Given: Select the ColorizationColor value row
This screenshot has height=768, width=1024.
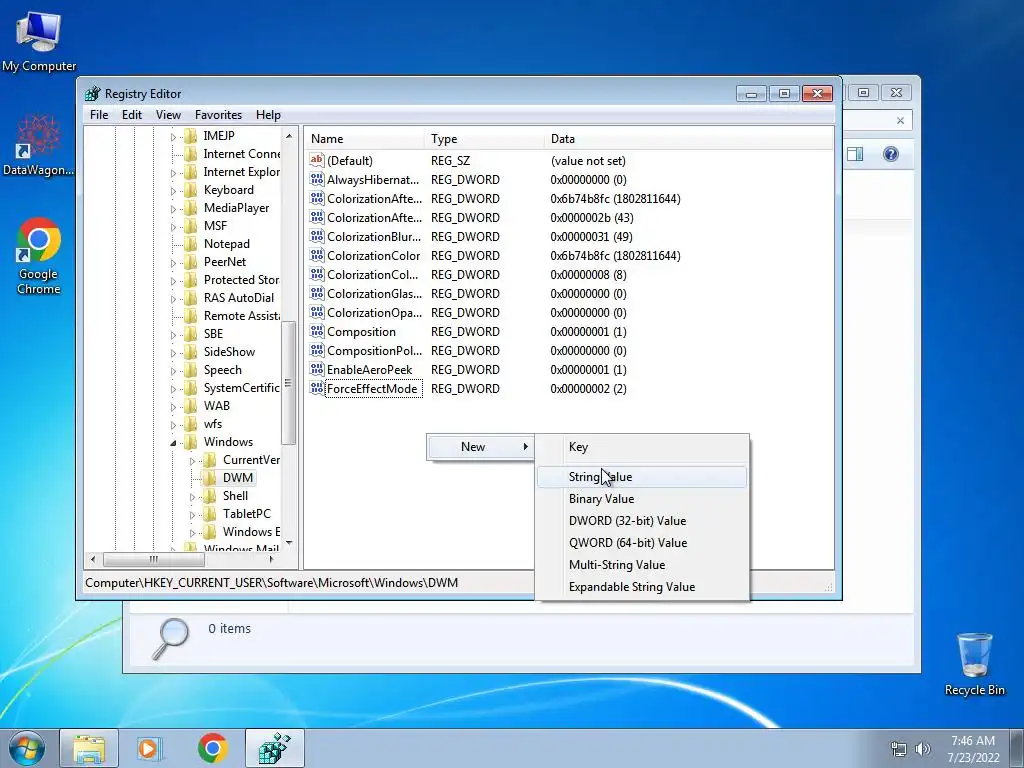Looking at the screenshot, I should click(x=568, y=256).
